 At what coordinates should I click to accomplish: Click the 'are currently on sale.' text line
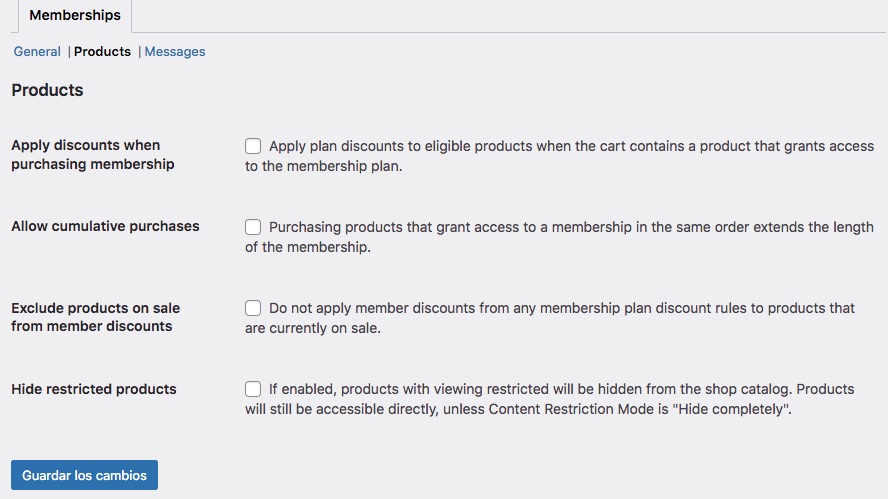[313, 328]
